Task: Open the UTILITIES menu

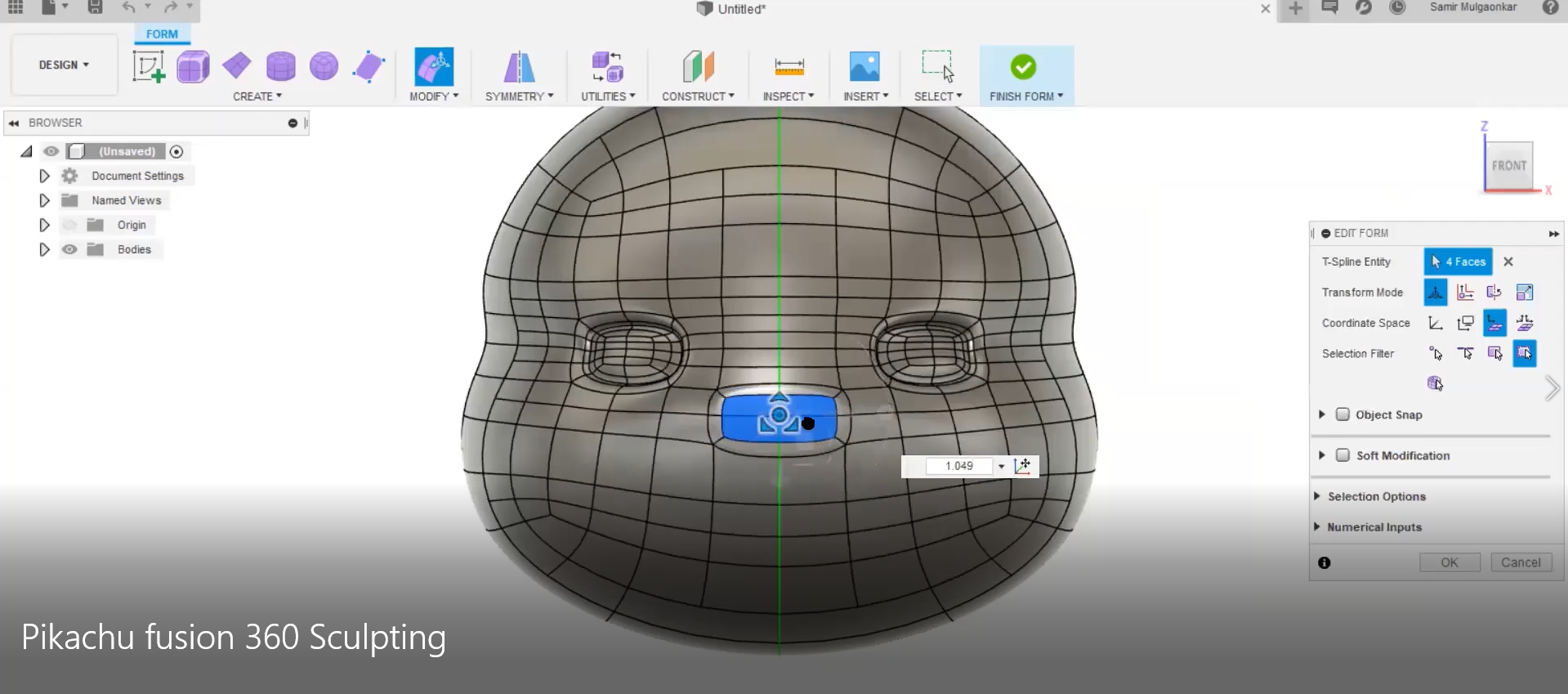Action: (608, 96)
